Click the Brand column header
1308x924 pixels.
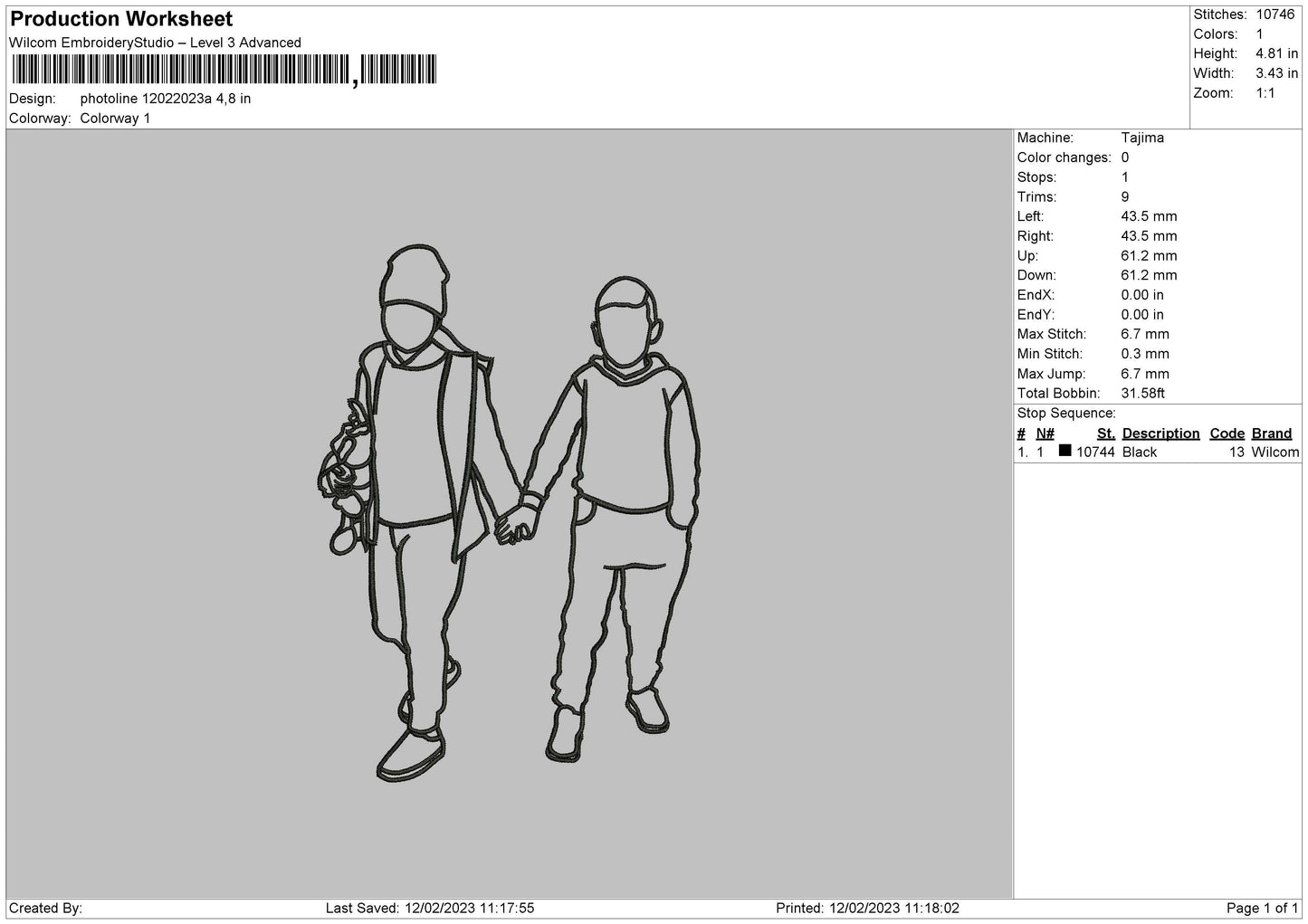(1272, 433)
